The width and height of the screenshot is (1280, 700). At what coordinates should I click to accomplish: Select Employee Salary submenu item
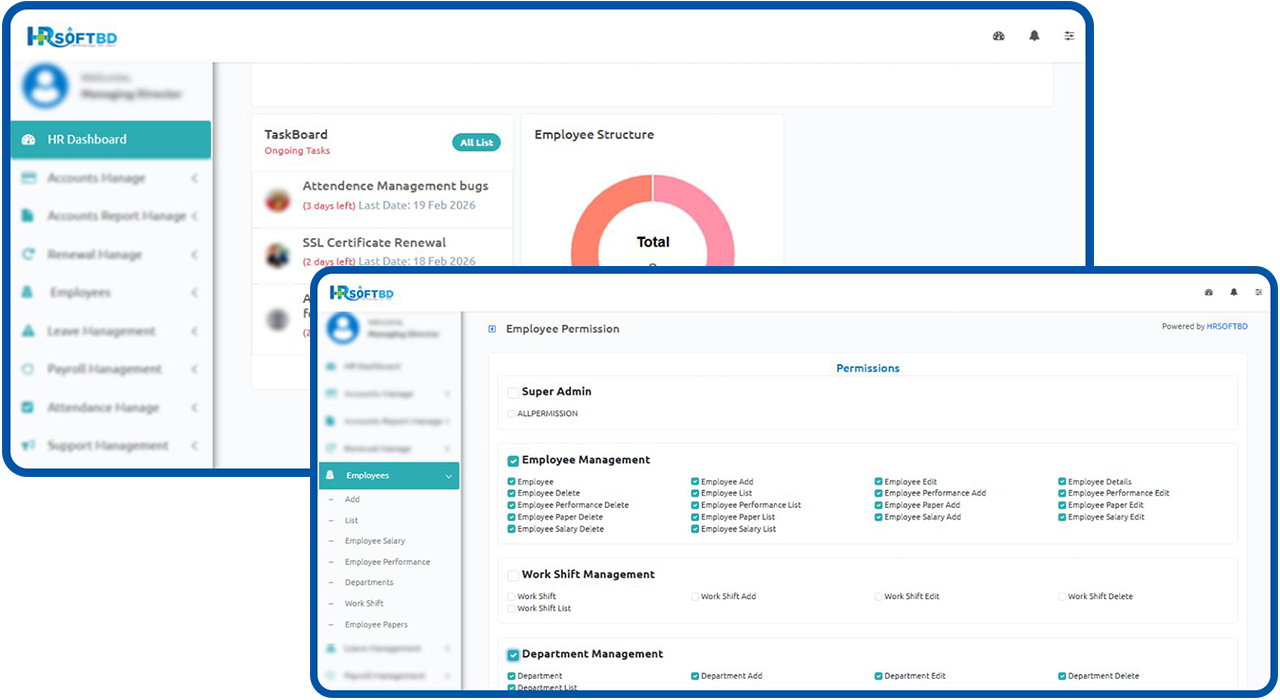[x=375, y=541]
